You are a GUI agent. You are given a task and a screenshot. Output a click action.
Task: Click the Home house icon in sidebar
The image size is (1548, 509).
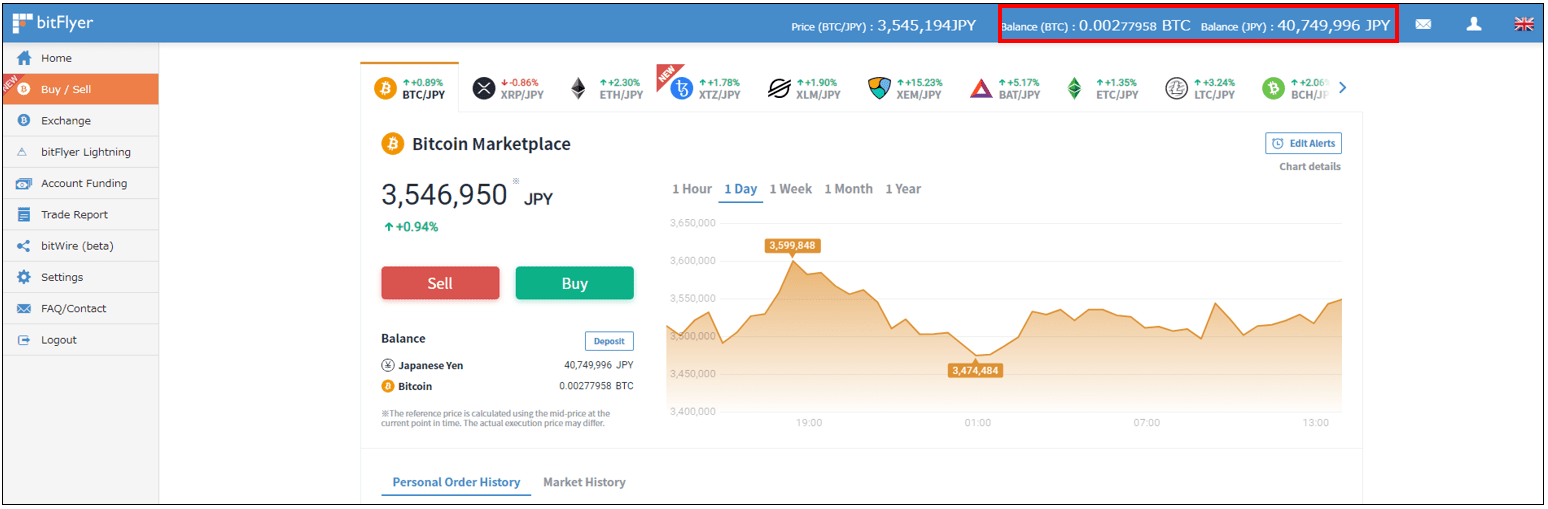[24, 58]
